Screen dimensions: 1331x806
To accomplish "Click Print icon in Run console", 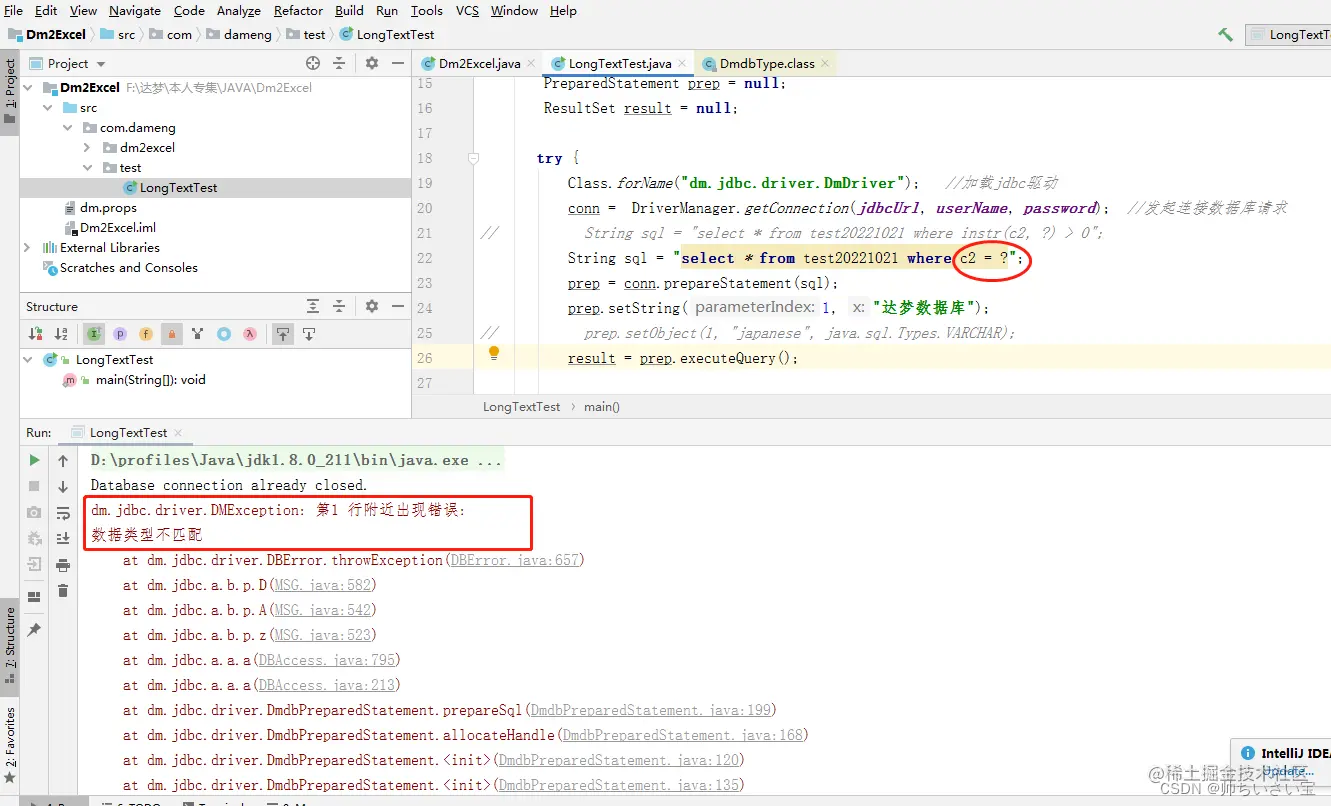I will coord(63,565).
